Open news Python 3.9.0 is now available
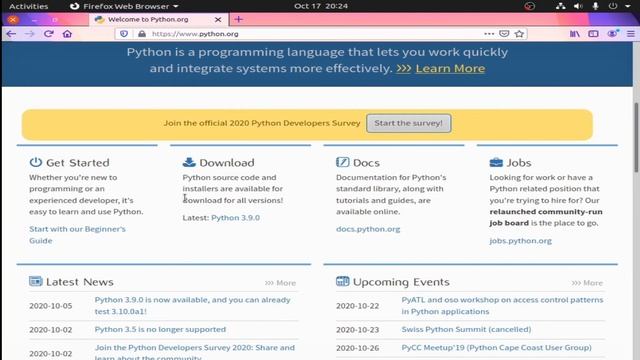Image resolution: width=640 pixels, height=360 pixels. coord(193,305)
